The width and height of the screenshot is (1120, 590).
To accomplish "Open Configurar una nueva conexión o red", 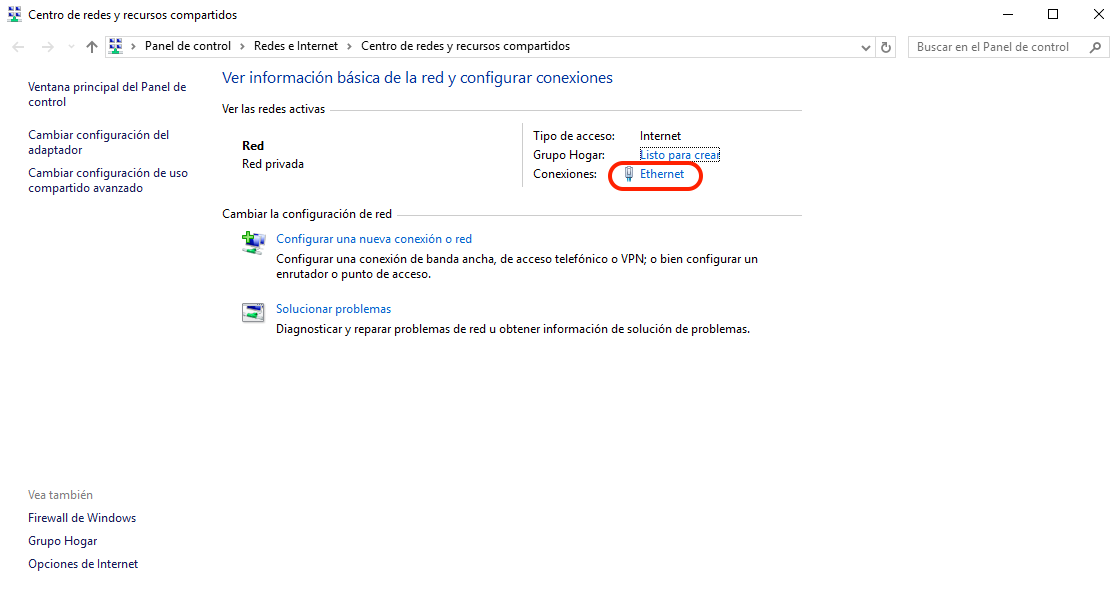I will [374, 239].
